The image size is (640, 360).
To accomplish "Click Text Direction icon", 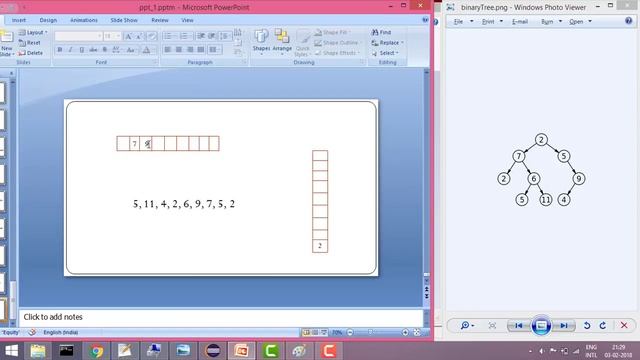I will pyautogui.click(x=238, y=32).
